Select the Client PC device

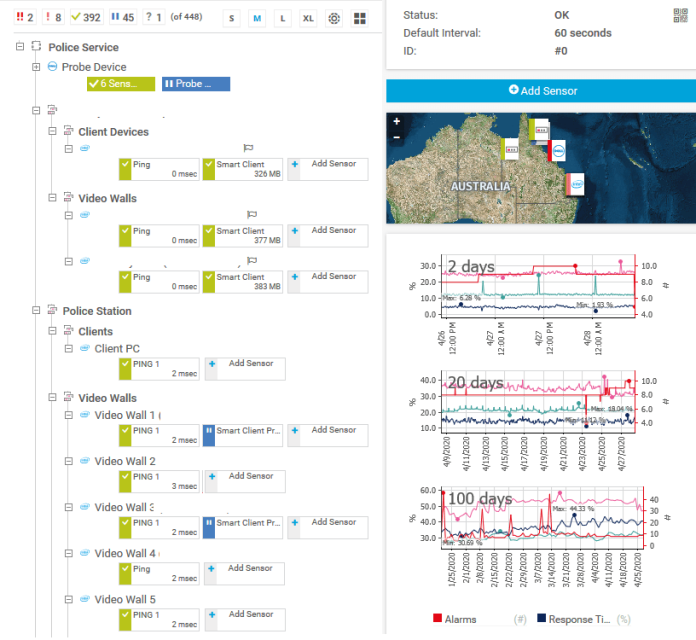pyautogui.click(x=117, y=349)
